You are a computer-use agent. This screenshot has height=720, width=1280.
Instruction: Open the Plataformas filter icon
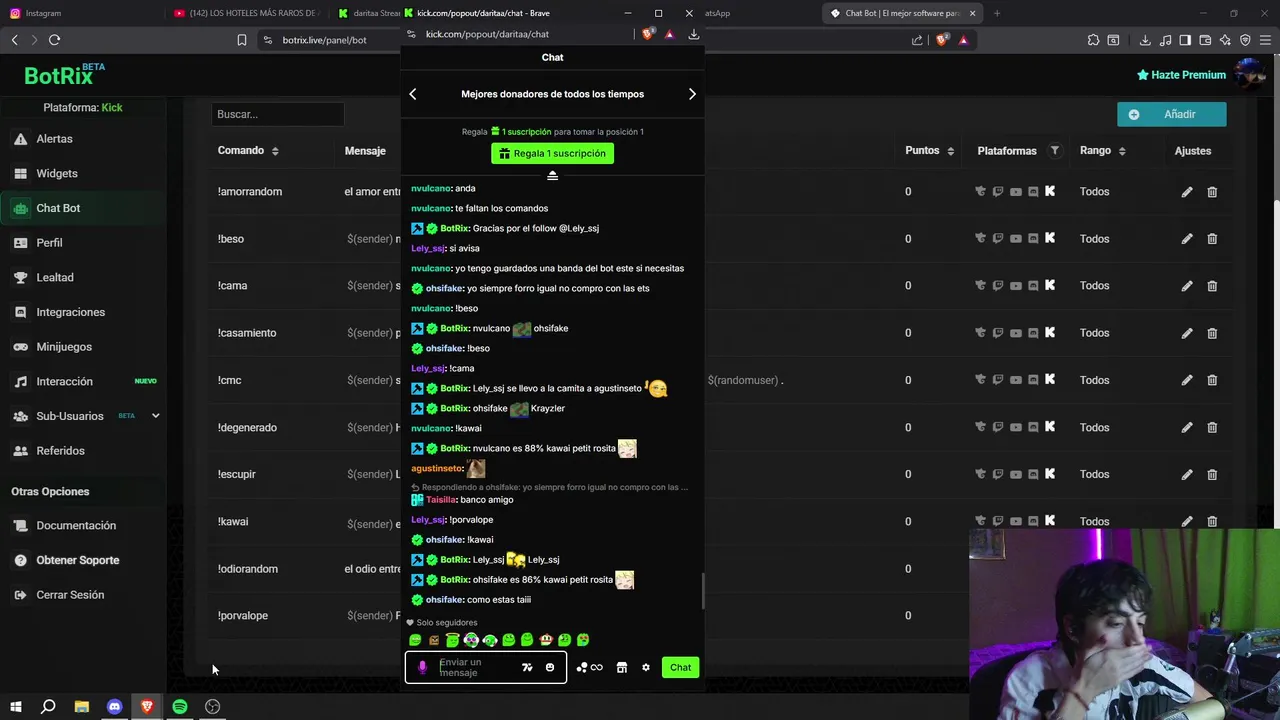point(1054,151)
